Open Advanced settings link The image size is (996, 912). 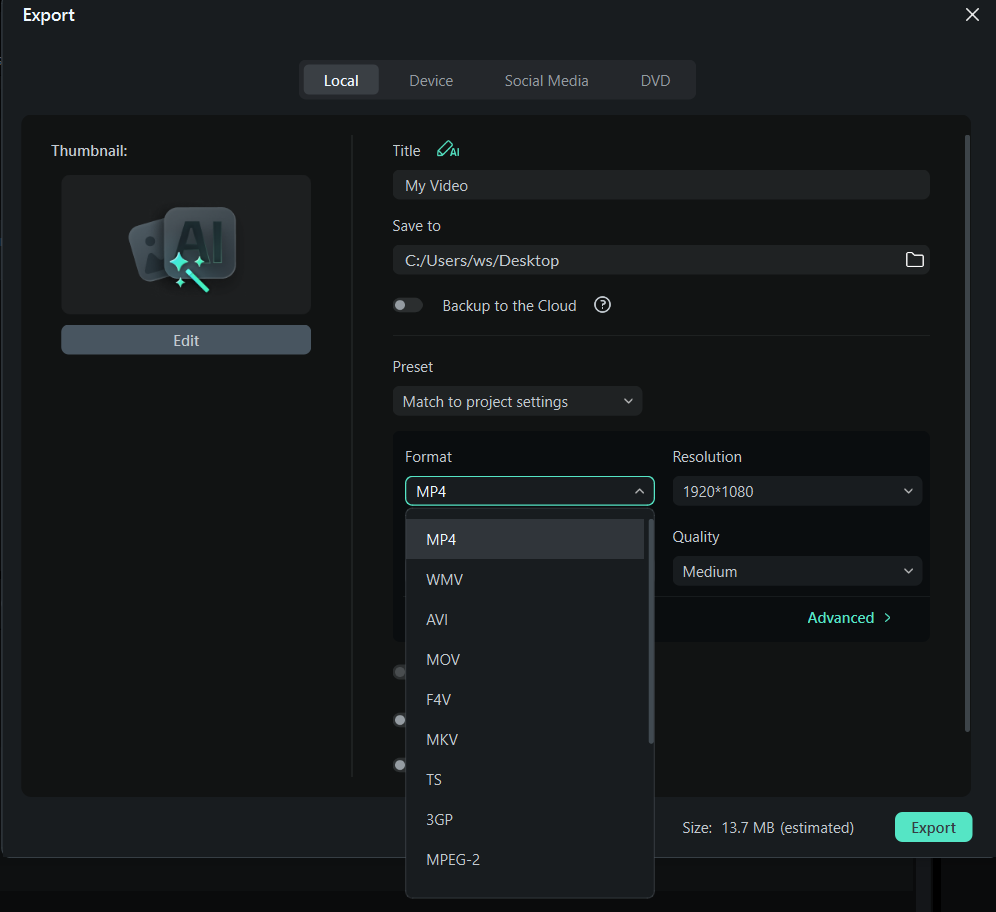coord(849,617)
